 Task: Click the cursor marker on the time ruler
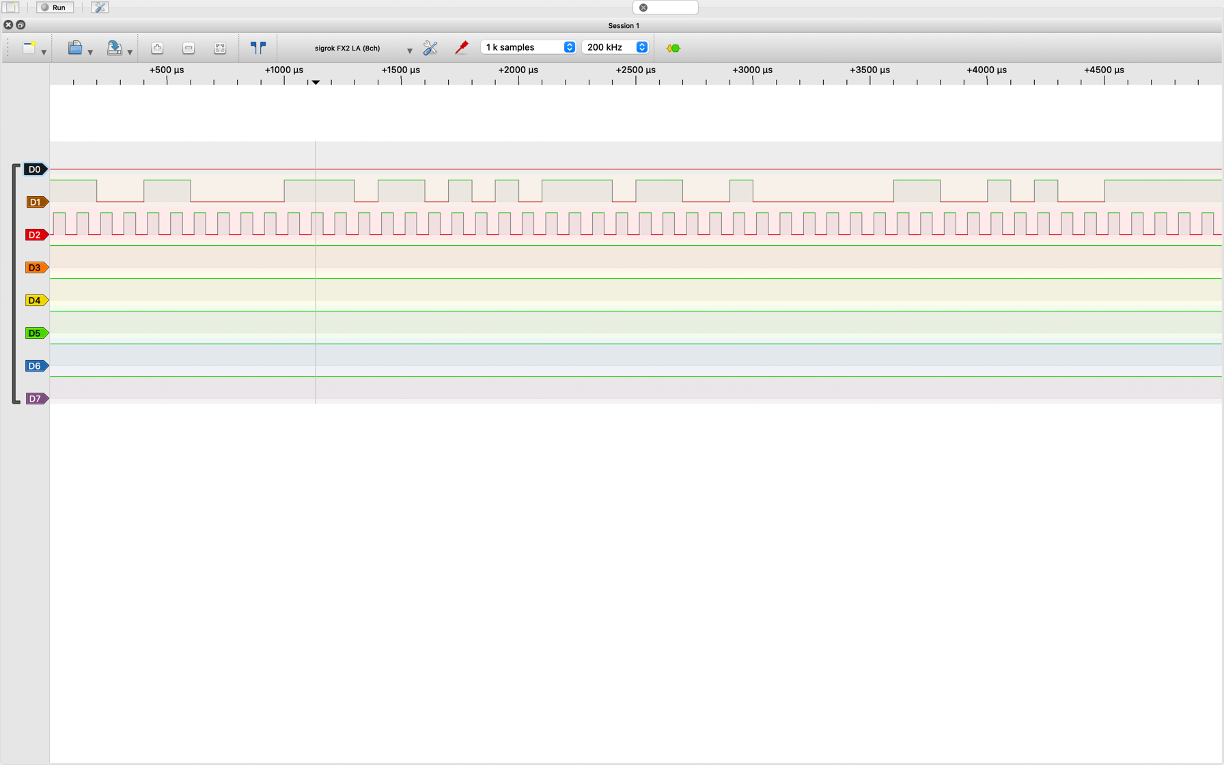tap(315, 82)
